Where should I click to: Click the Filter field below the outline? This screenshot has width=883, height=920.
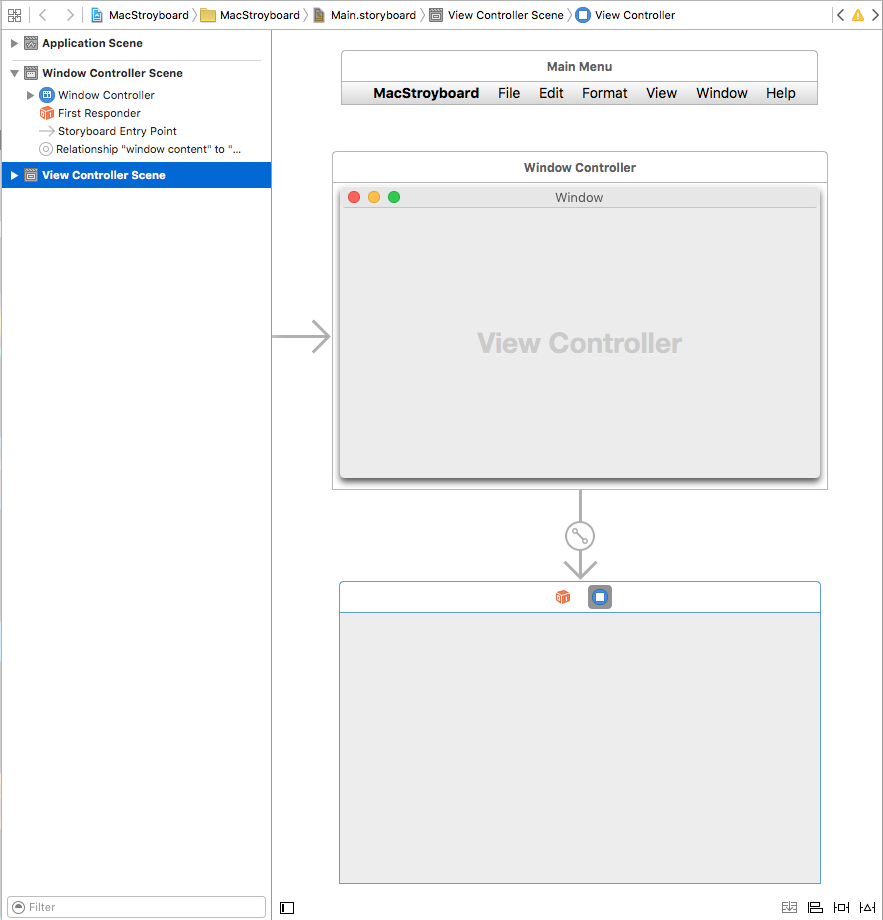tap(135, 907)
